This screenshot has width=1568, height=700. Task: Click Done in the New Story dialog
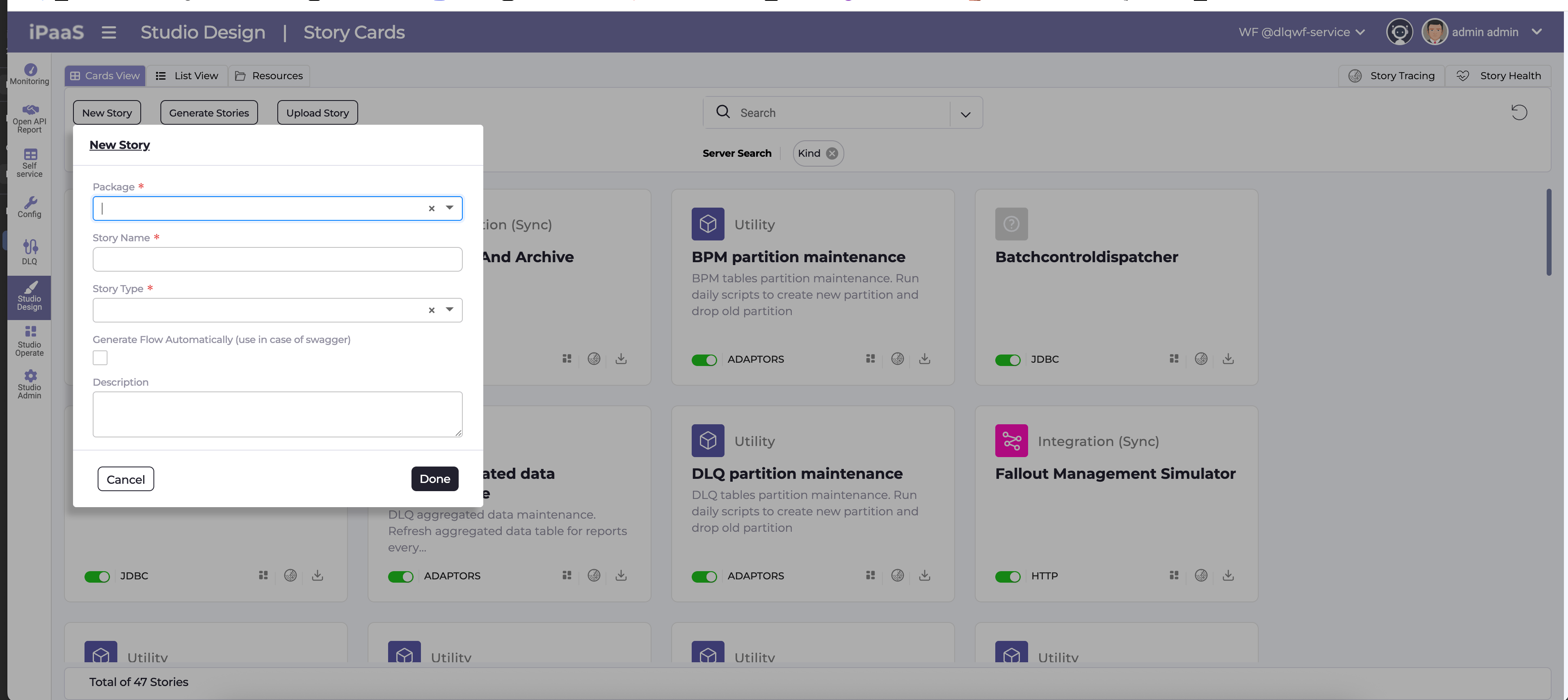point(434,478)
